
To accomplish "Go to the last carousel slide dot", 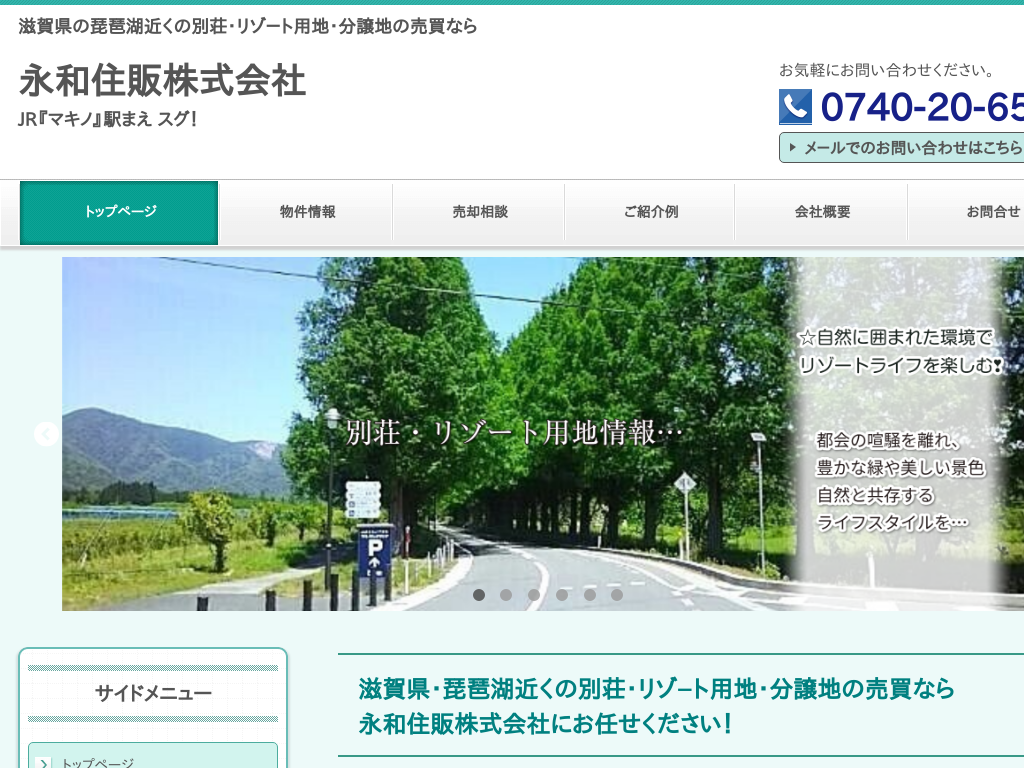I will point(617,595).
